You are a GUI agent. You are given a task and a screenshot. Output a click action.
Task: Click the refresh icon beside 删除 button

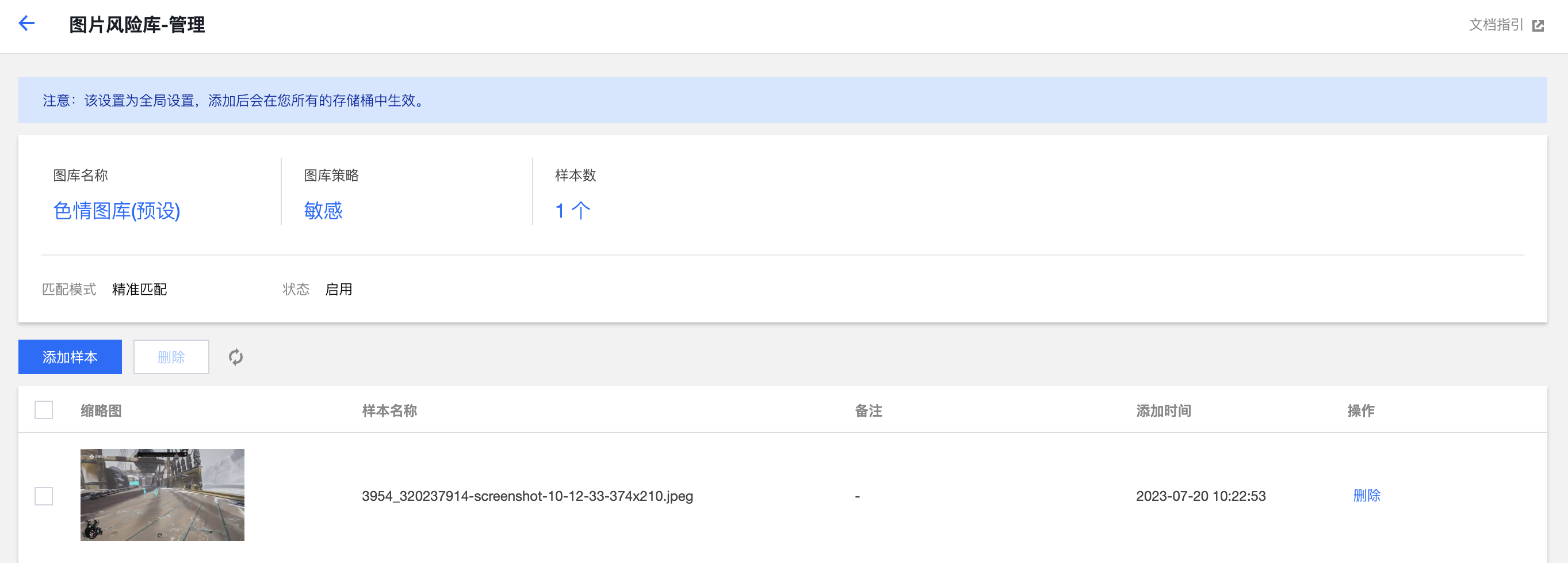236,357
